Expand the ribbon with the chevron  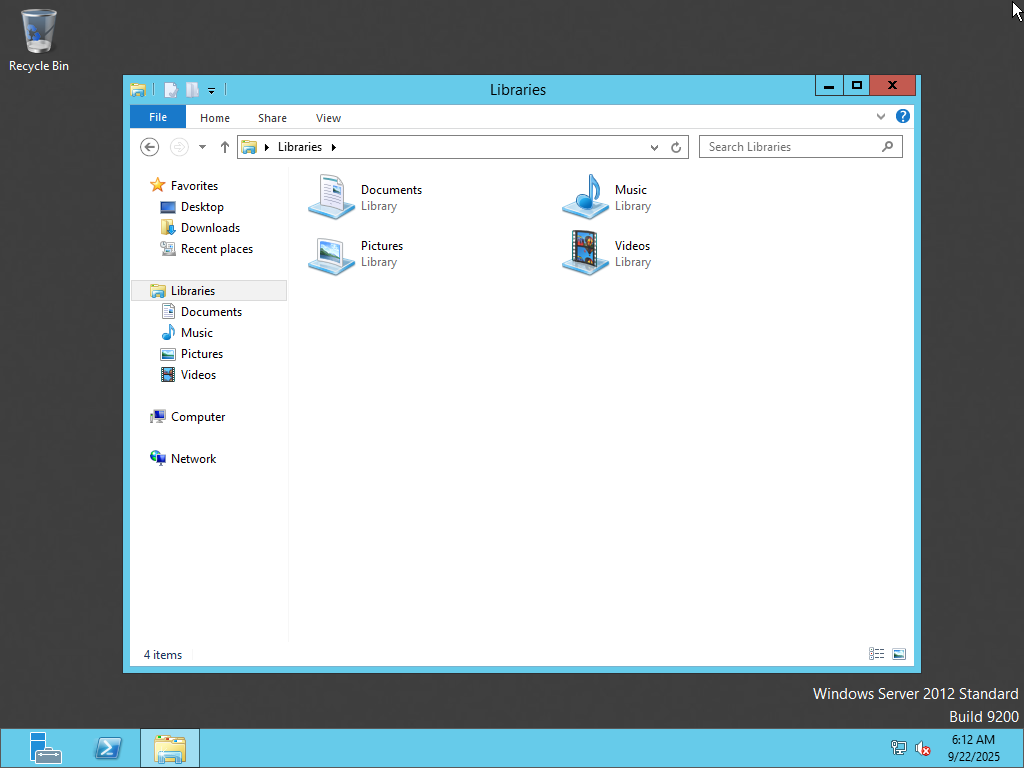[x=881, y=117]
